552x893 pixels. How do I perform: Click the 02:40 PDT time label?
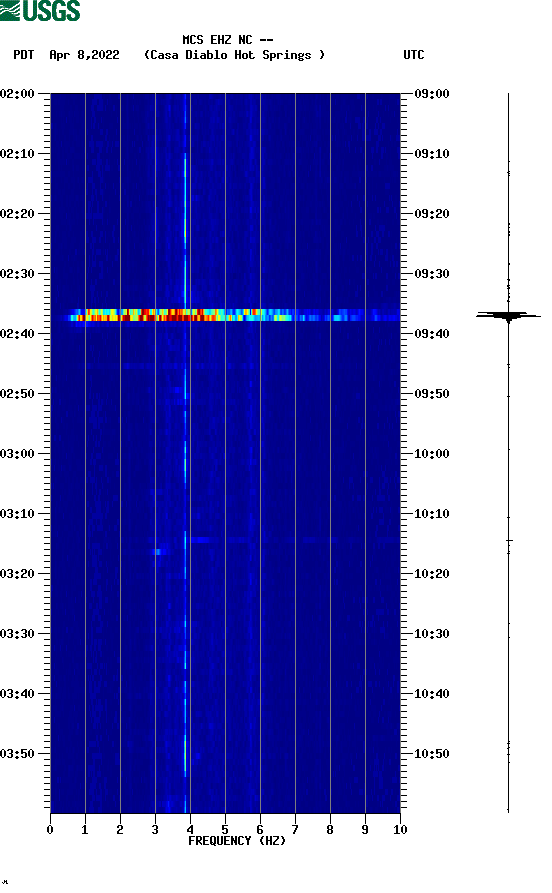18,334
